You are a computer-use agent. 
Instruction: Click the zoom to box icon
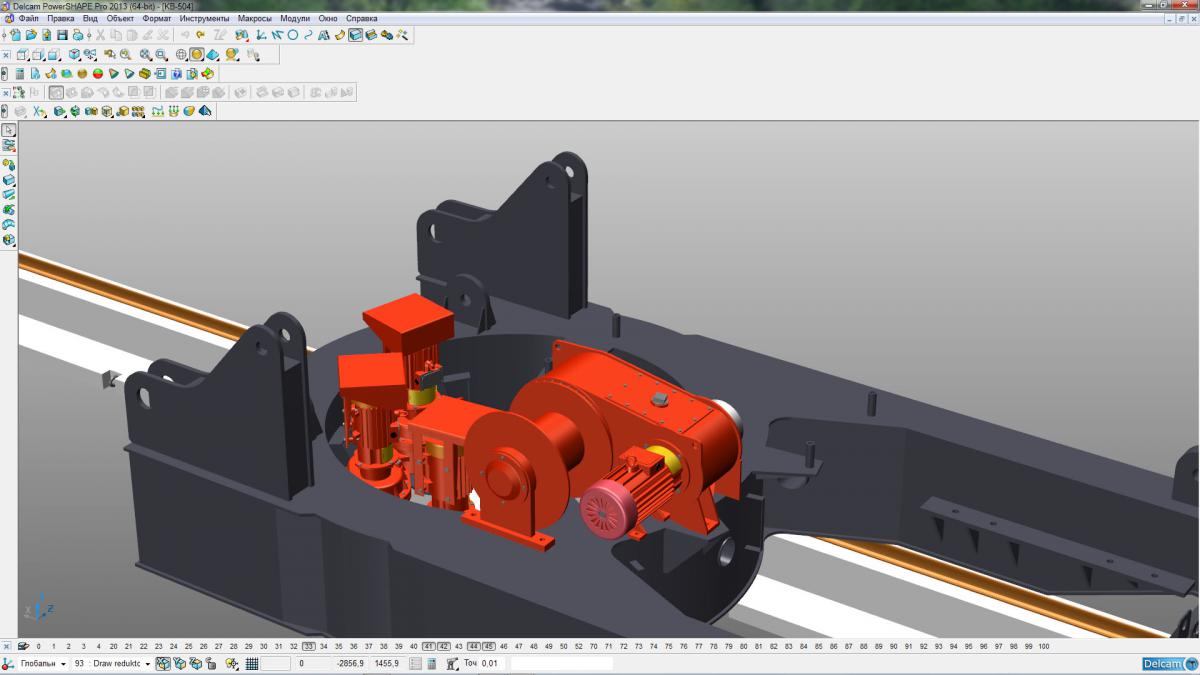(x=161, y=55)
